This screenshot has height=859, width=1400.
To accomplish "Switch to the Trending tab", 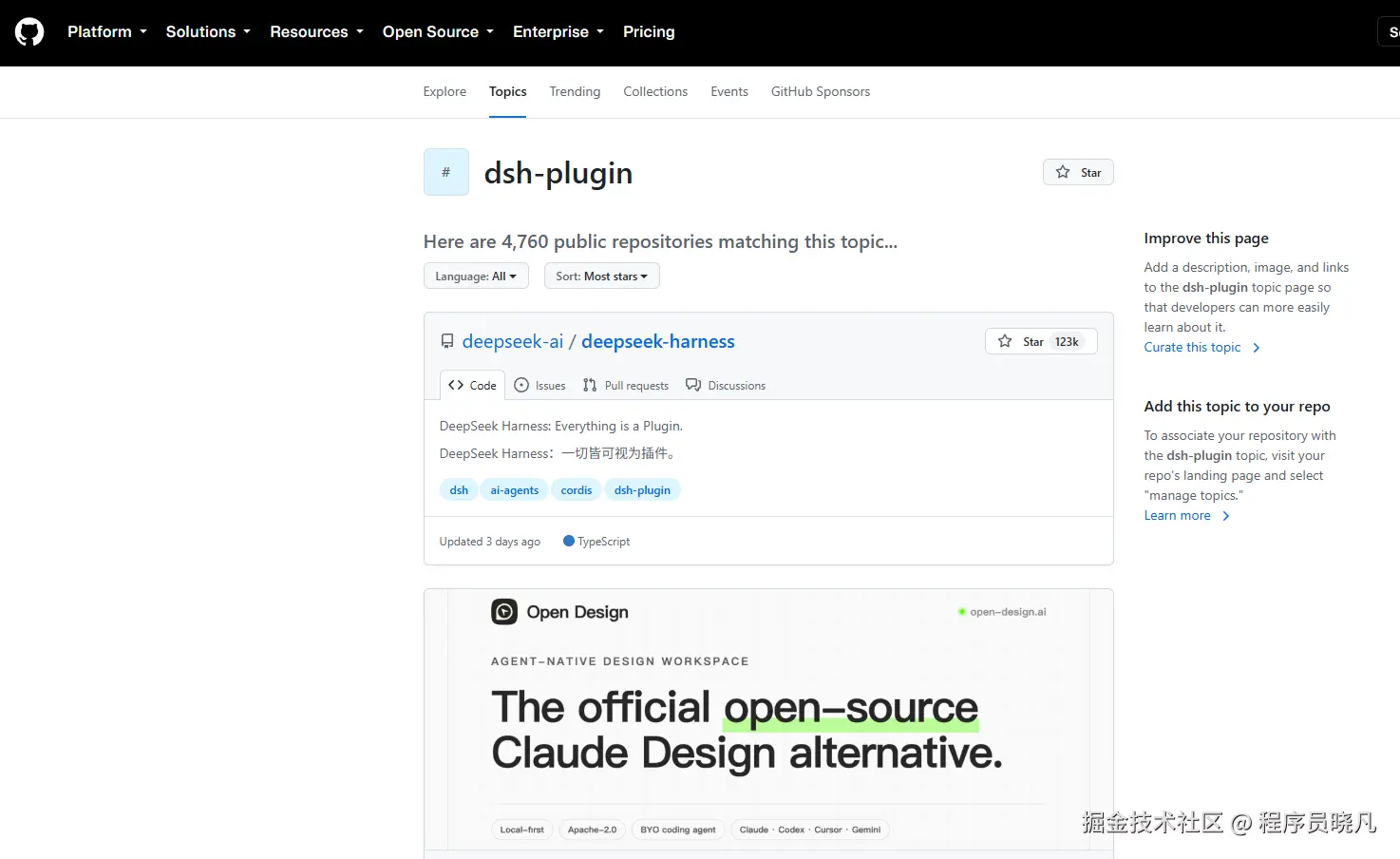I will click(x=575, y=92).
